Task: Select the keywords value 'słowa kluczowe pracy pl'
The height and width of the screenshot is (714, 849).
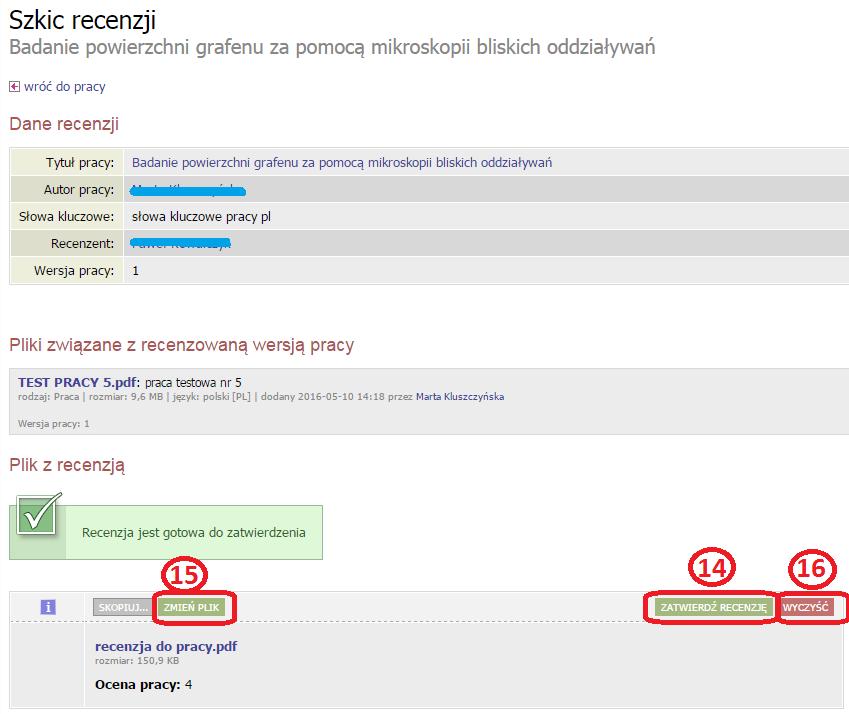Action: point(201,217)
